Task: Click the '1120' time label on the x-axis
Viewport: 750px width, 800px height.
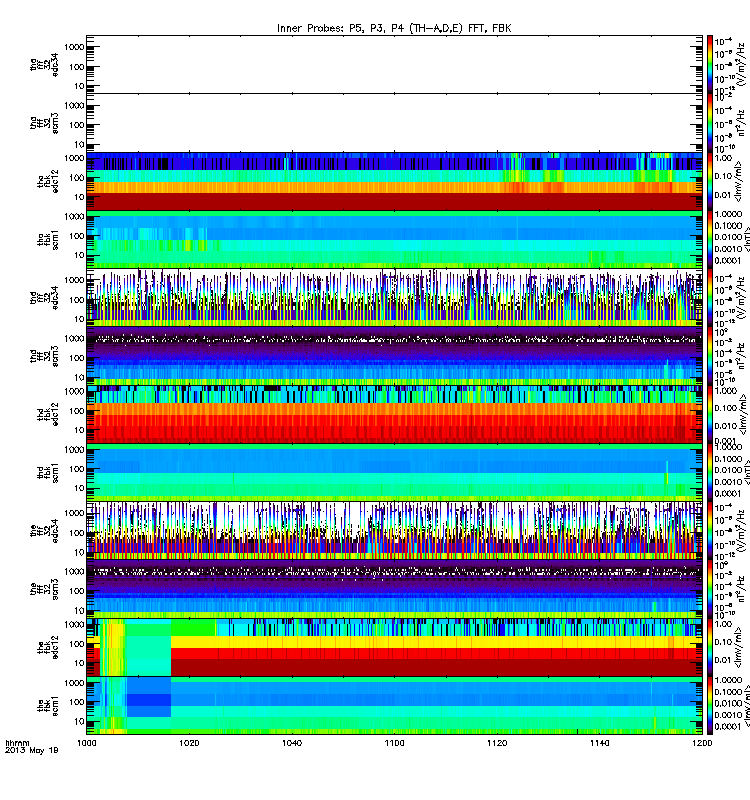Action: 497,743
